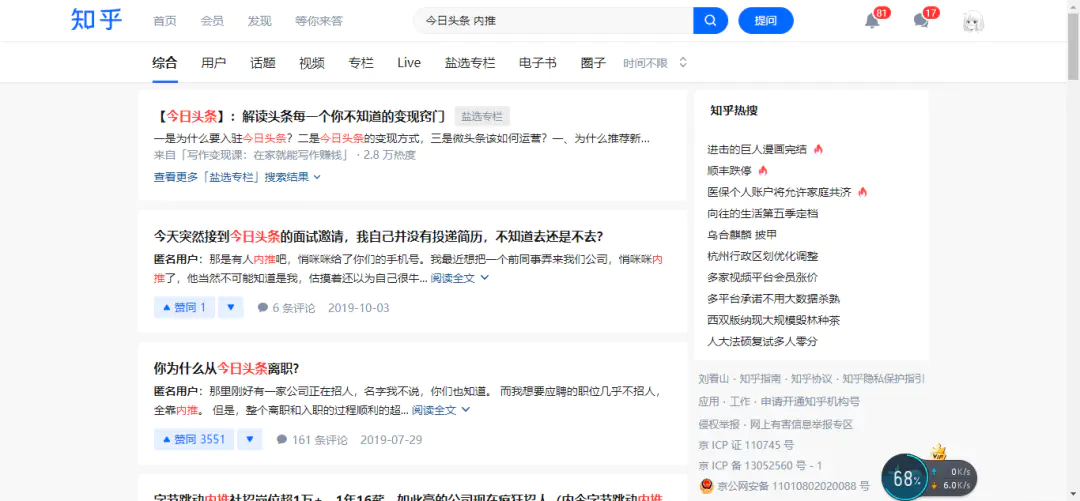The image size is (1080, 501).
Task: Click the police badge icon beside 京公网安备
Action: point(706,486)
